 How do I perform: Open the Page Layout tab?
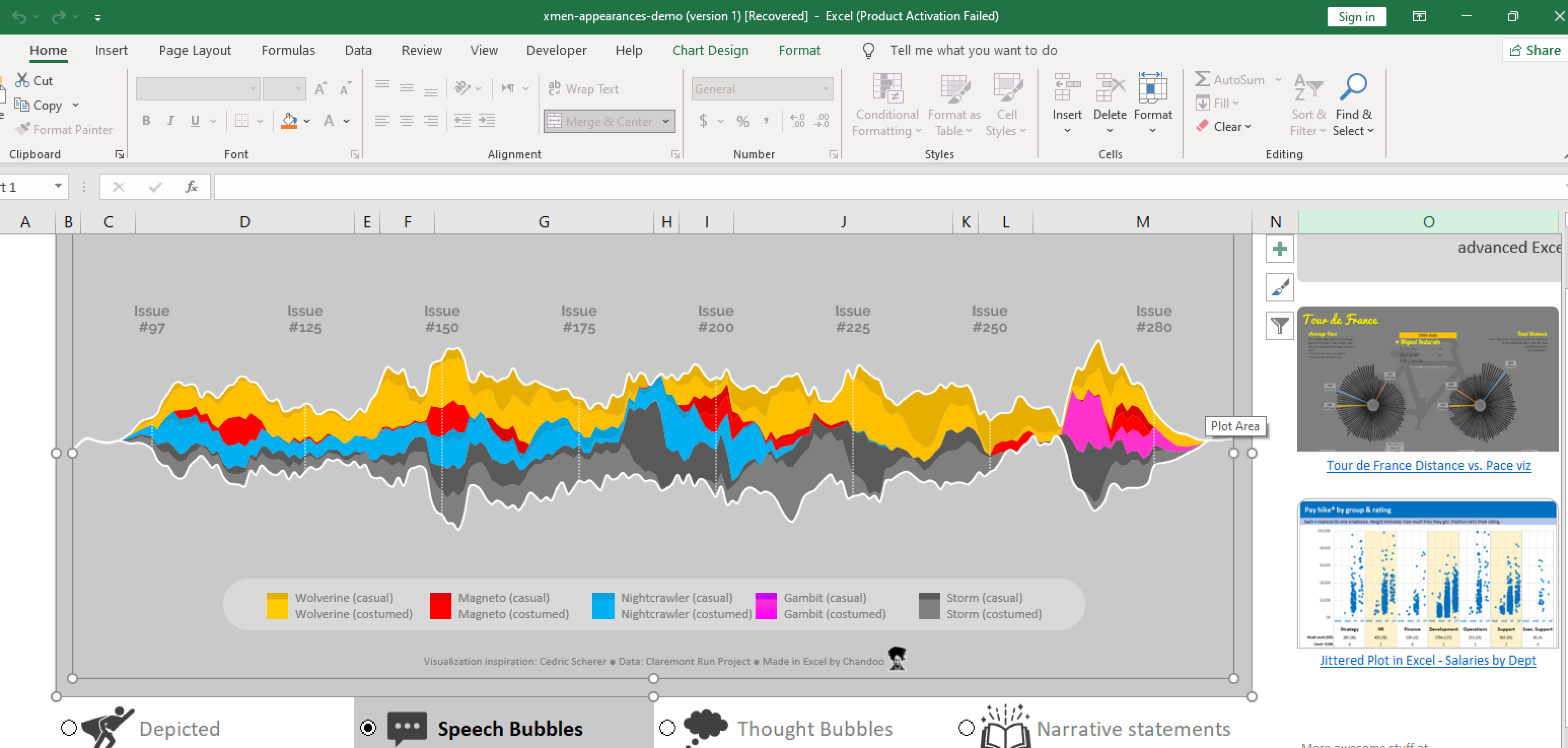[195, 50]
